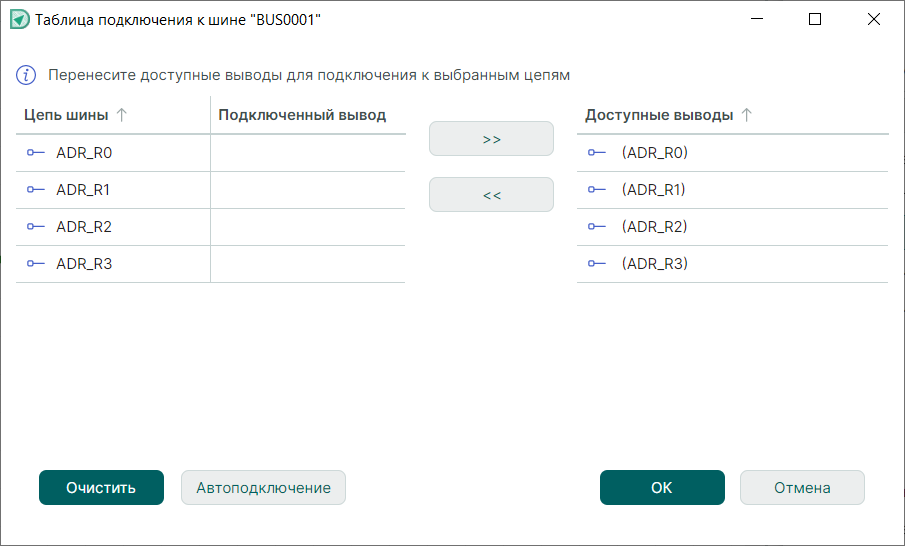The image size is (905, 546).
Task: Click the pin icon of available pin (ADR_R0)
Action: click(x=596, y=153)
